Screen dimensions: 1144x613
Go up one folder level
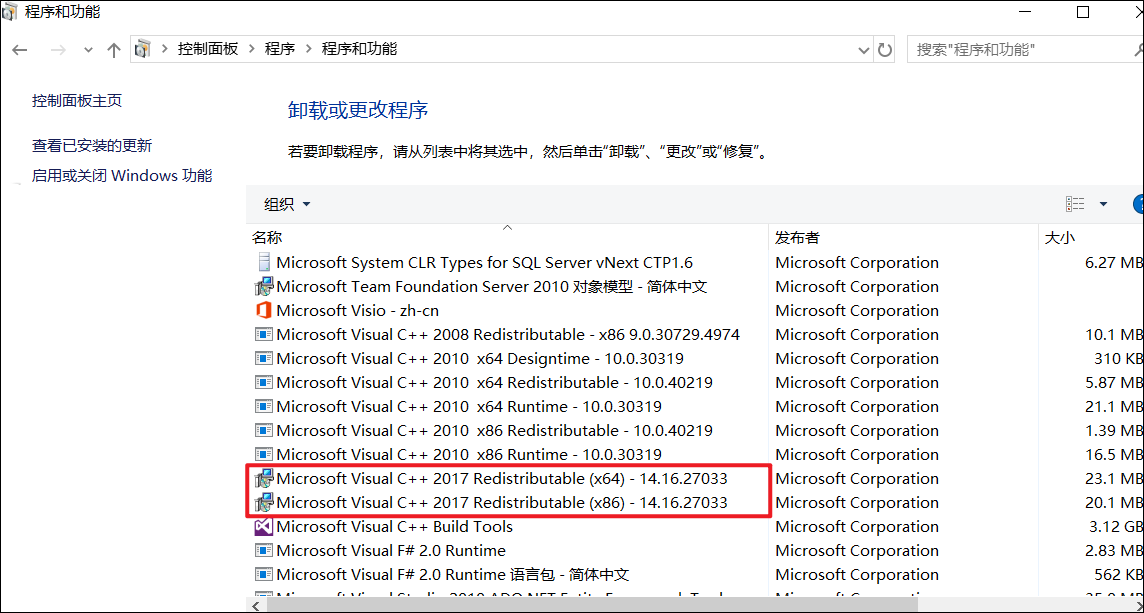click(113, 49)
